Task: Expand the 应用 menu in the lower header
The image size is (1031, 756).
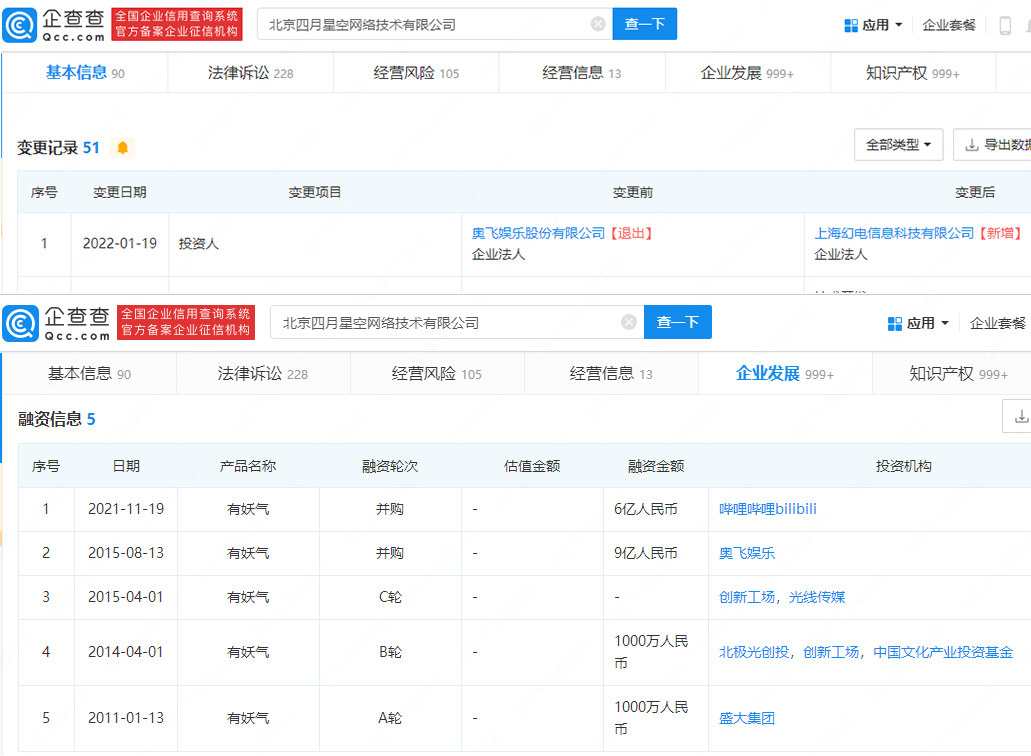Action: tap(918, 323)
